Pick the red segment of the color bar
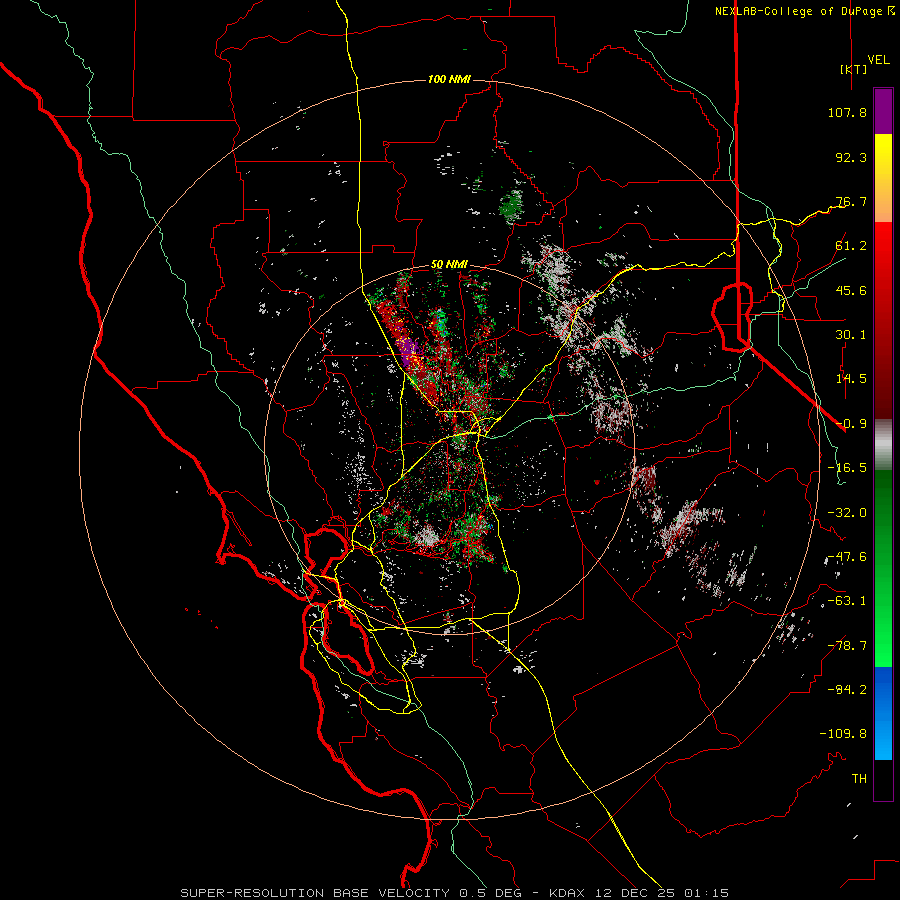 [883, 320]
